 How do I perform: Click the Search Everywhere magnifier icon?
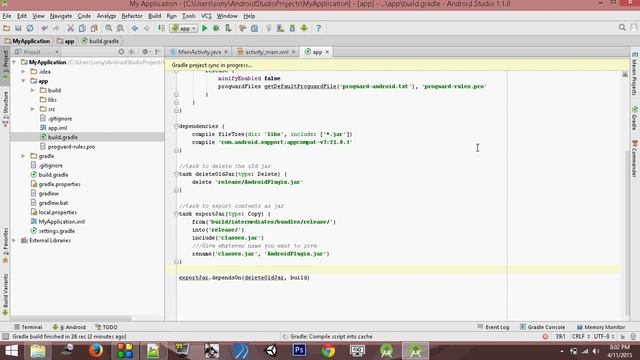tap(622, 27)
